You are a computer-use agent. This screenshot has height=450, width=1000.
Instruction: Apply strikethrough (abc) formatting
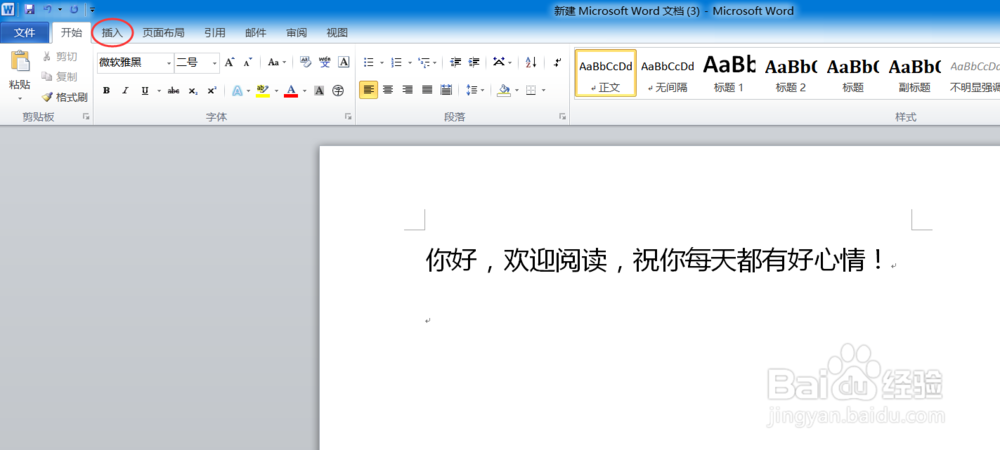pyautogui.click(x=173, y=91)
